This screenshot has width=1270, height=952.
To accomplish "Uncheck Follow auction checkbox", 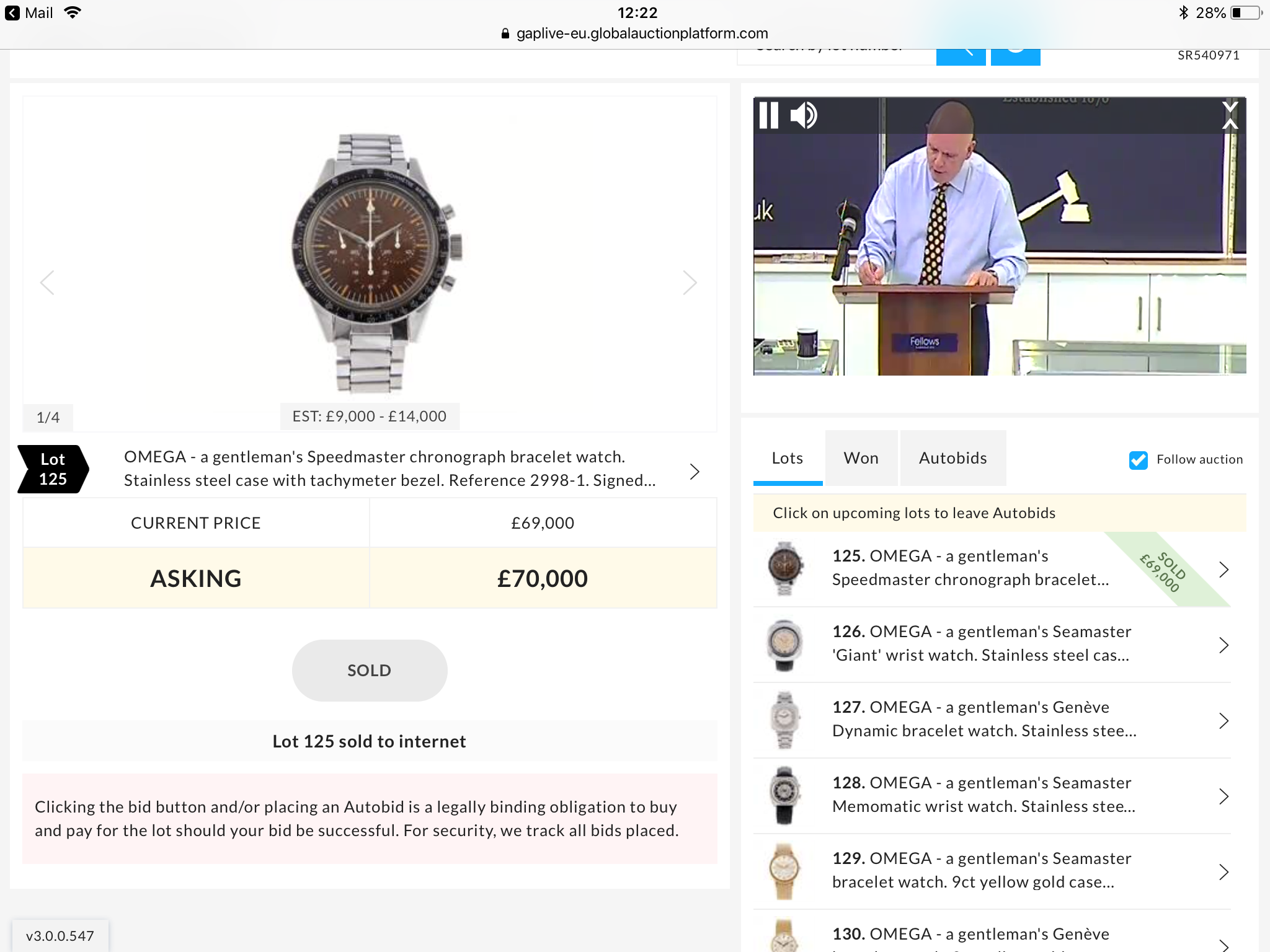I will [x=1139, y=460].
